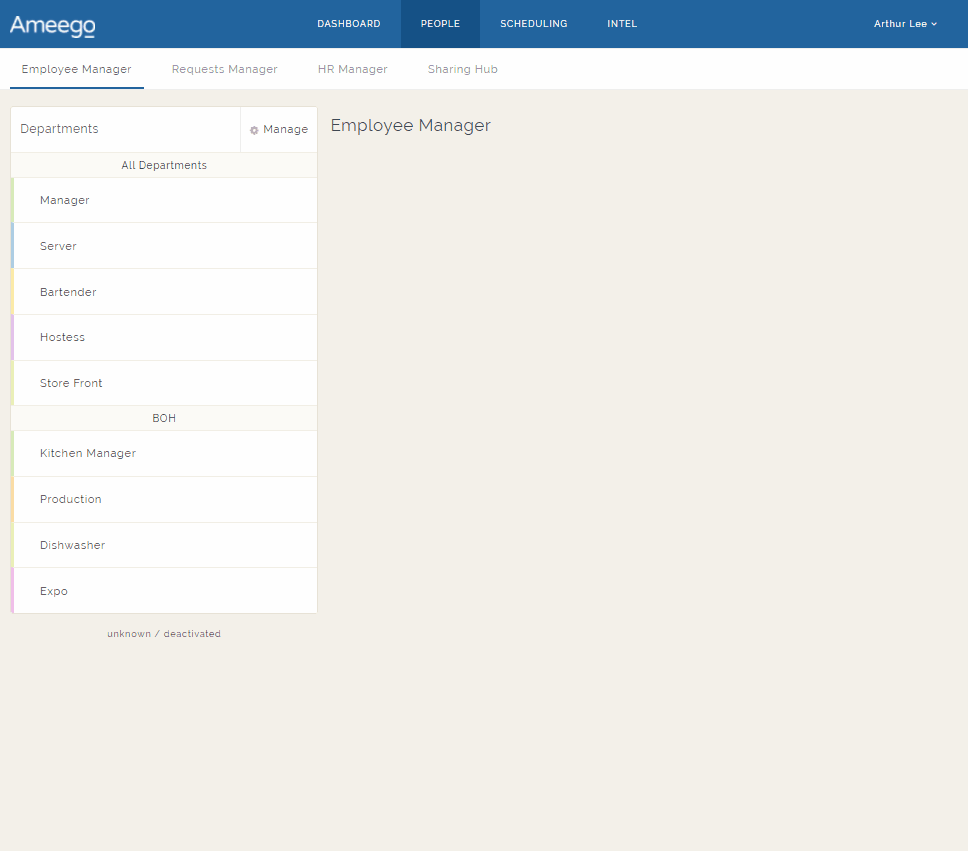
Task: Open the Sharing Hub tab
Action: click(x=462, y=69)
